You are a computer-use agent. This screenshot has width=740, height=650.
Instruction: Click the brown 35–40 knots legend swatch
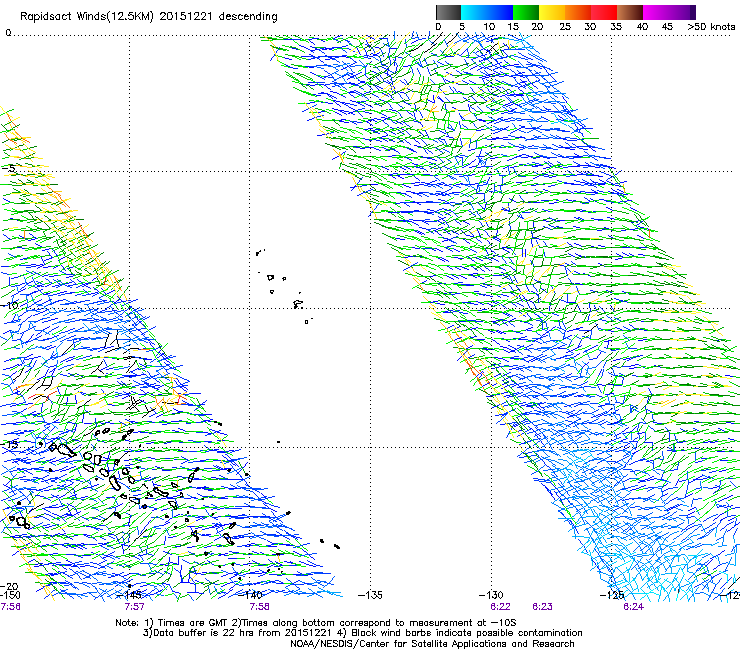coord(630,12)
